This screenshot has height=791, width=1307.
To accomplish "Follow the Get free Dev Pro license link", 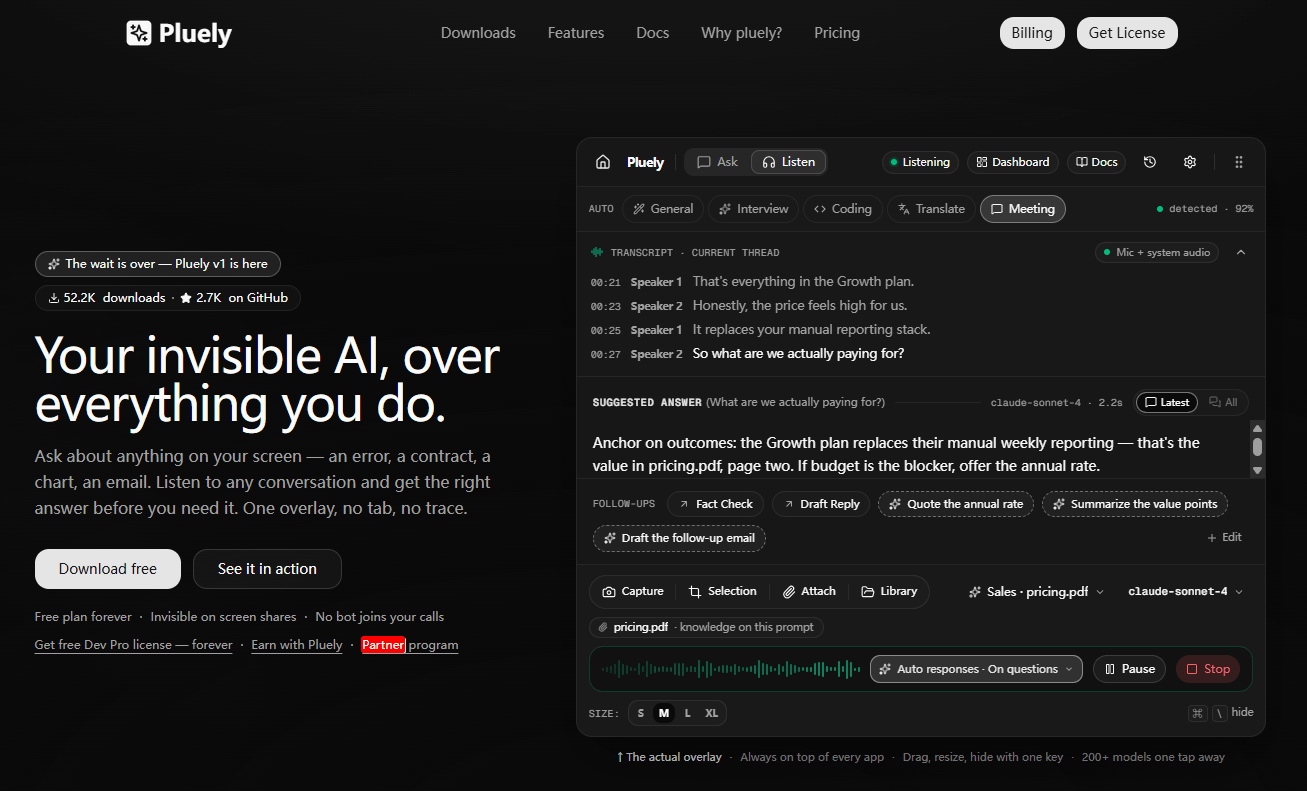I will [x=134, y=645].
